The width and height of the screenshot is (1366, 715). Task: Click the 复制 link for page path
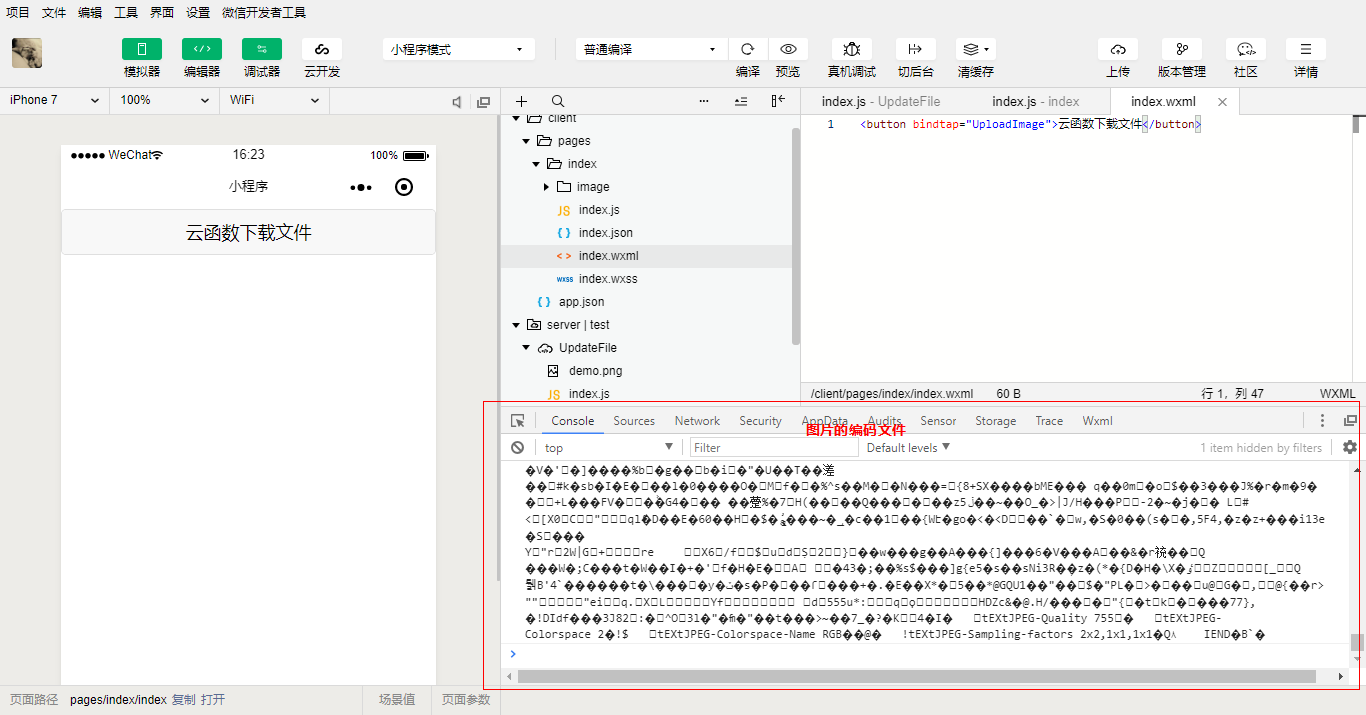pyautogui.click(x=184, y=700)
